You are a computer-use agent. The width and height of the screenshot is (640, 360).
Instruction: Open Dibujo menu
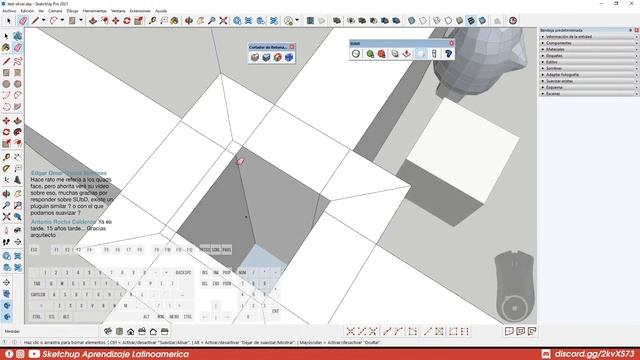[x=72, y=11]
